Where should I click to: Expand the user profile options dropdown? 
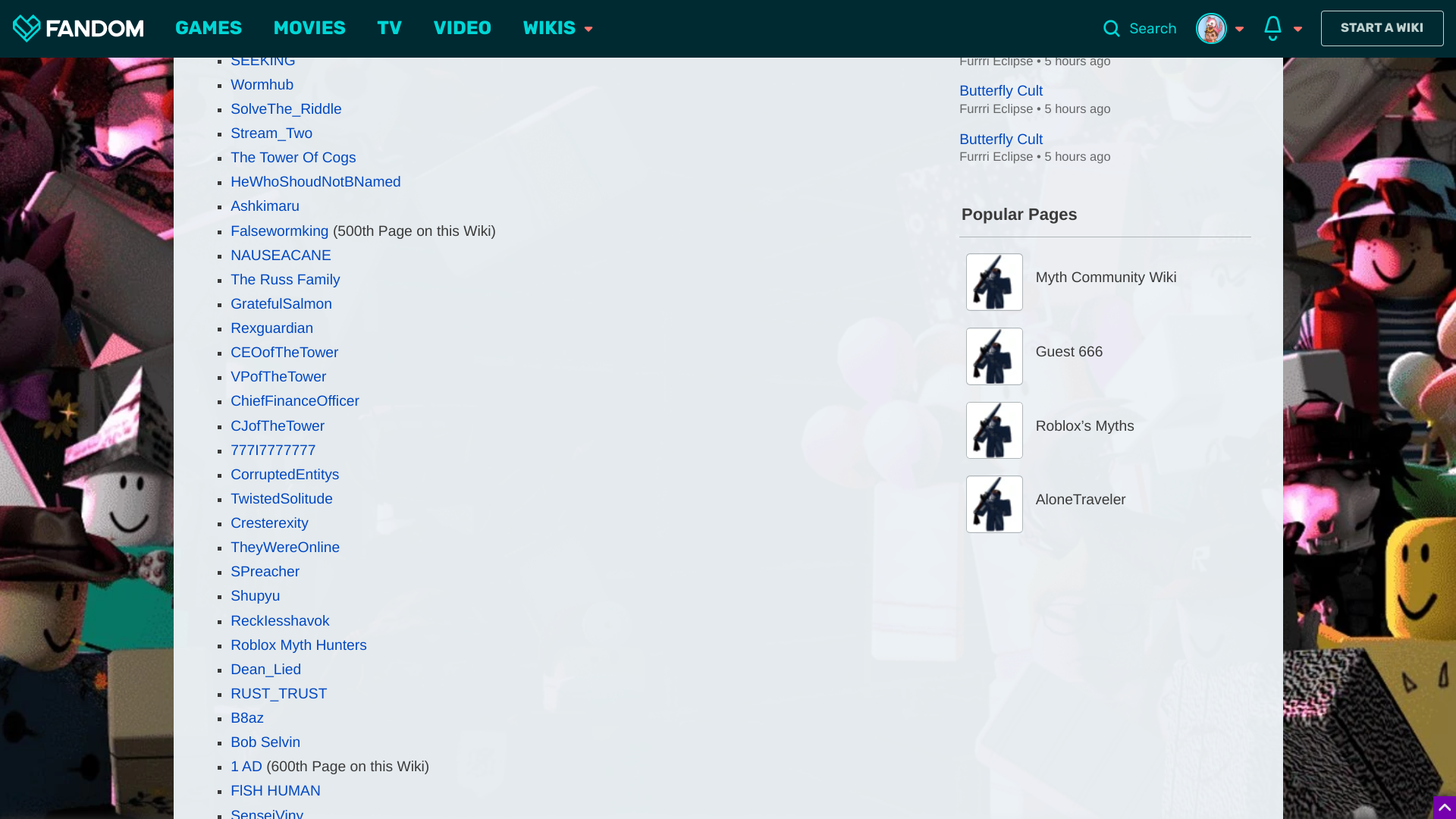click(1239, 28)
